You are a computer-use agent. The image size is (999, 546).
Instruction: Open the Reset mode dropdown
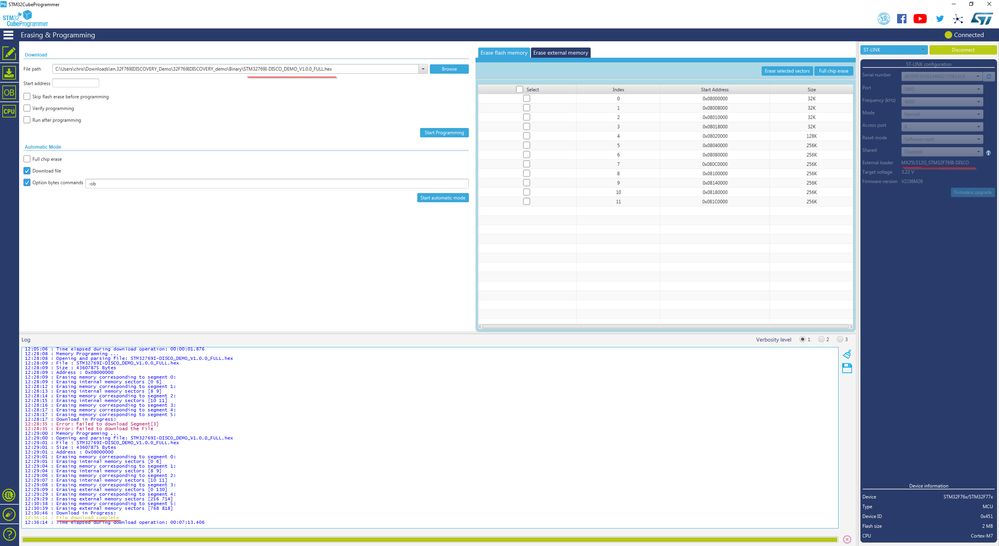click(942, 139)
